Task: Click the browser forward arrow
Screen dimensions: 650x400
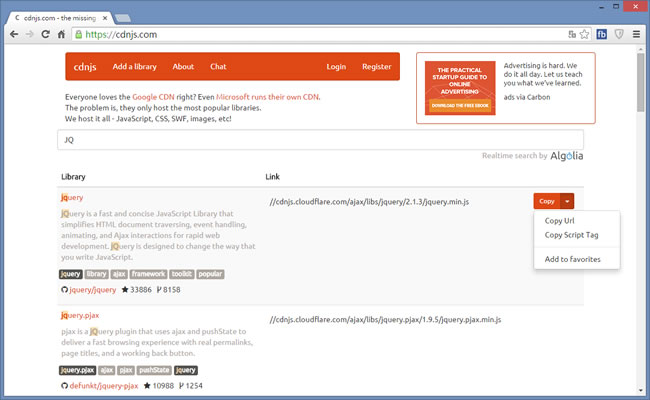Action: click(29, 34)
